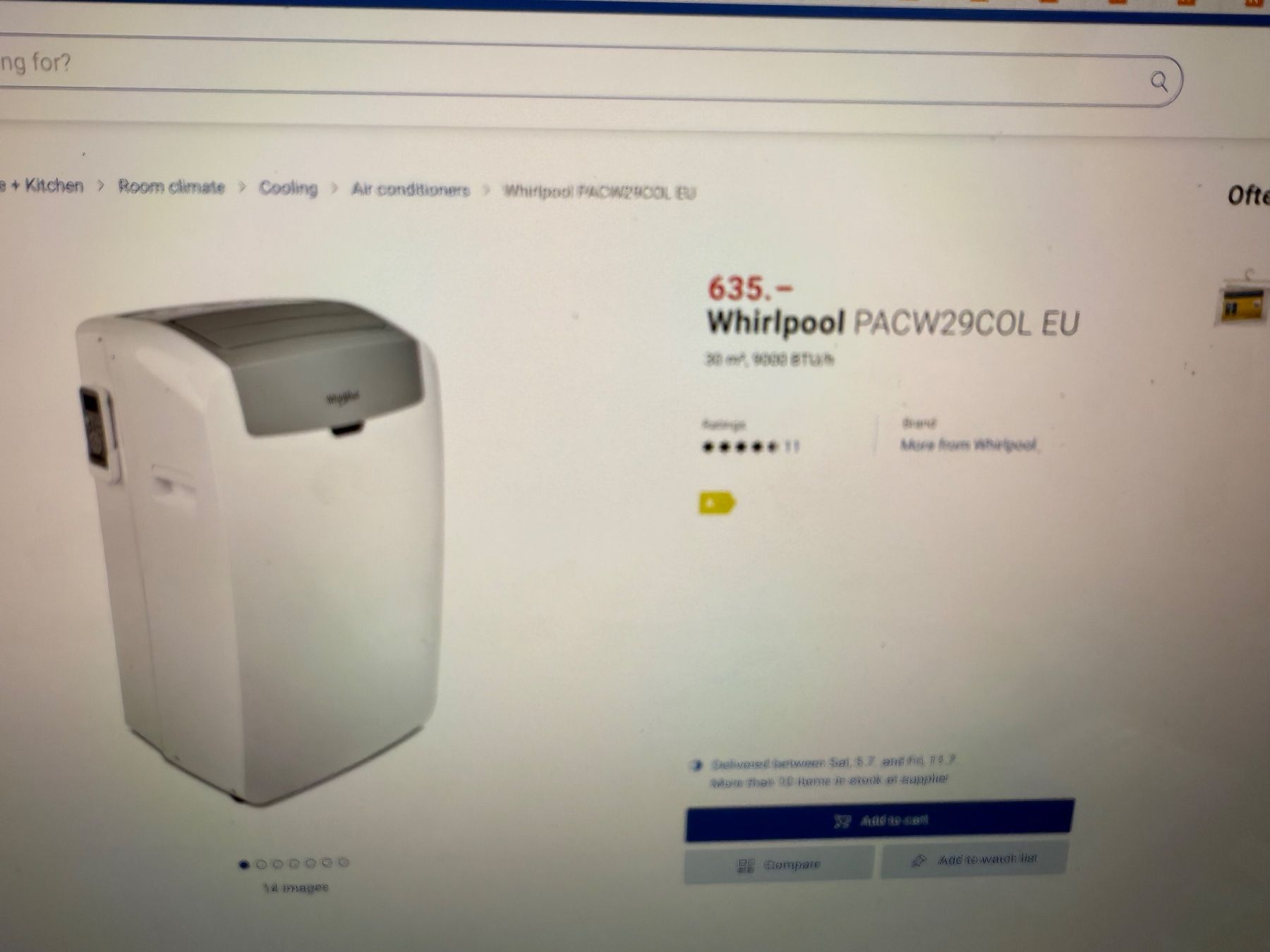Select the second image carousel dot
The height and width of the screenshot is (952, 1270).
pos(261,864)
